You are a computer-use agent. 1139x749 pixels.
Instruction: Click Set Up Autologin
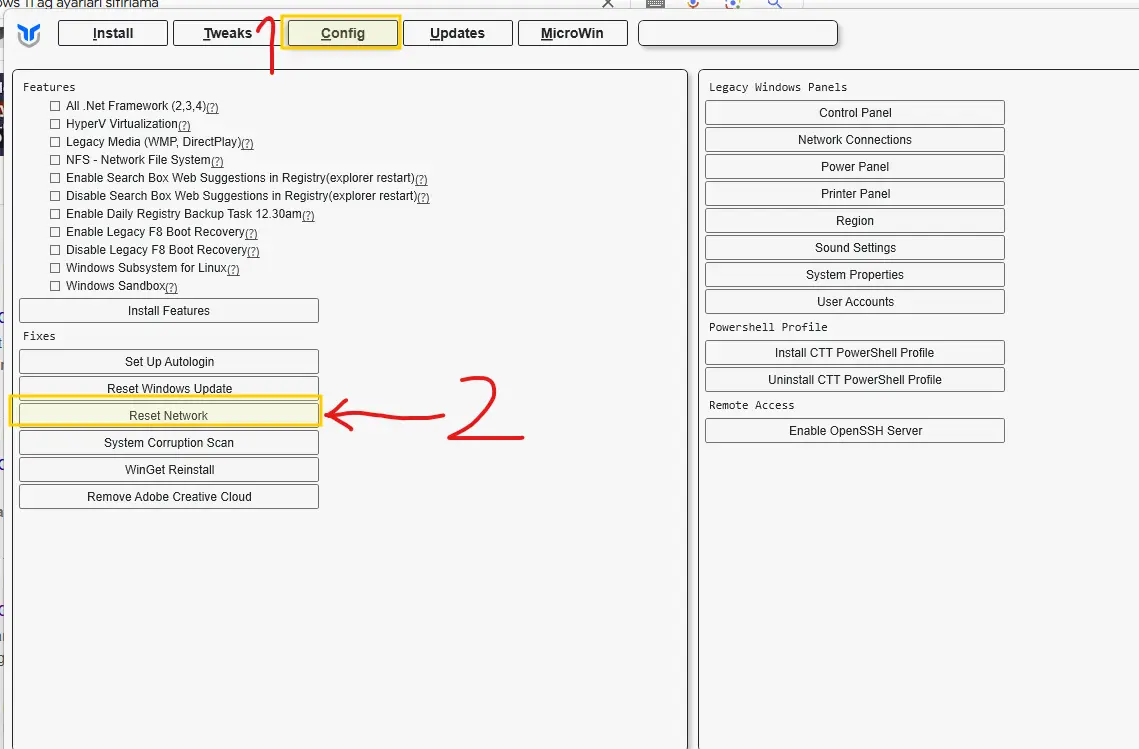(169, 362)
